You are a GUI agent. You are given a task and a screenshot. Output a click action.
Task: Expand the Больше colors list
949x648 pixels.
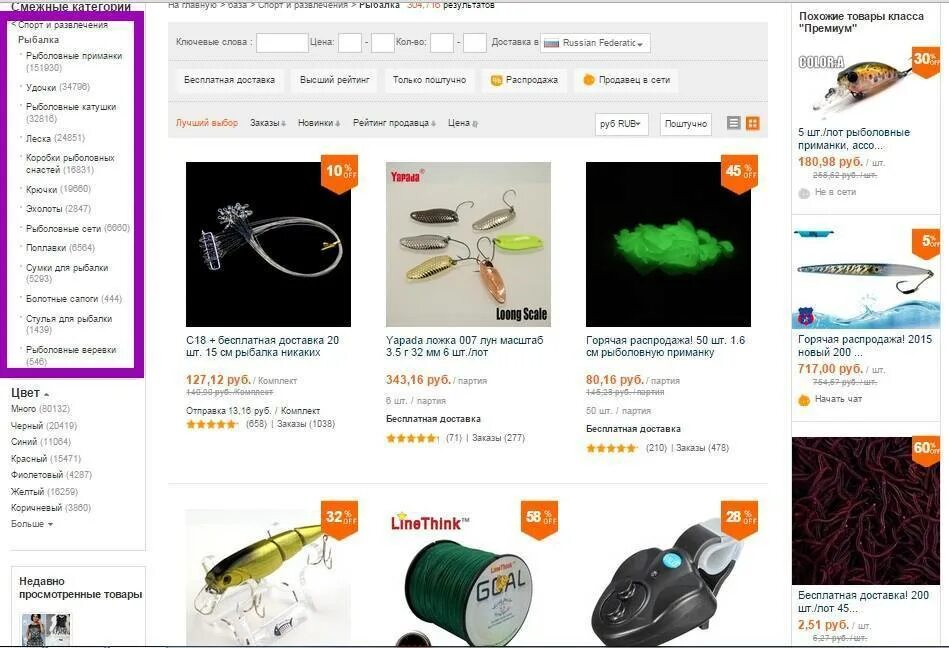point(31,524)
